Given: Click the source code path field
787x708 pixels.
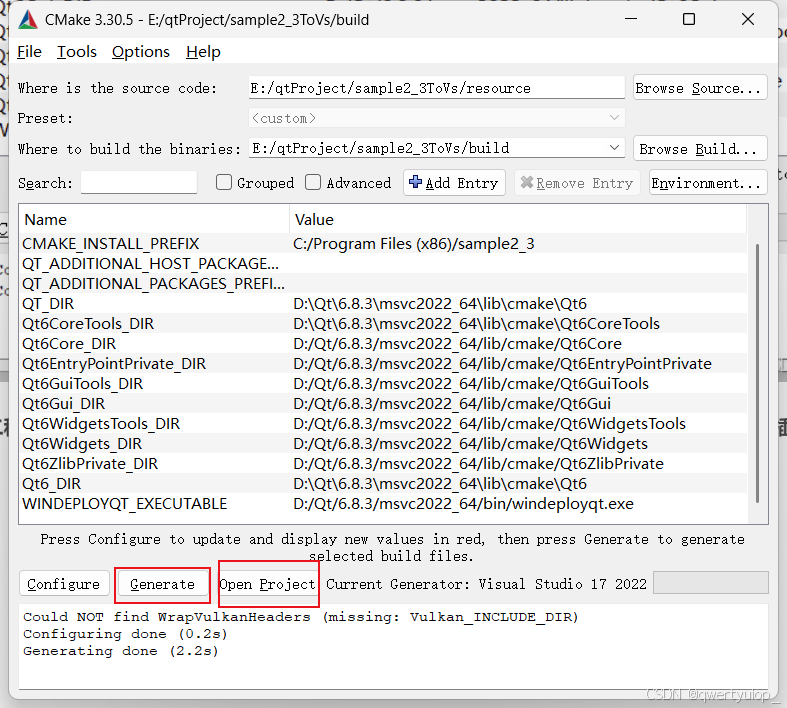Looking at the screenshot, I should click(437, 88).
